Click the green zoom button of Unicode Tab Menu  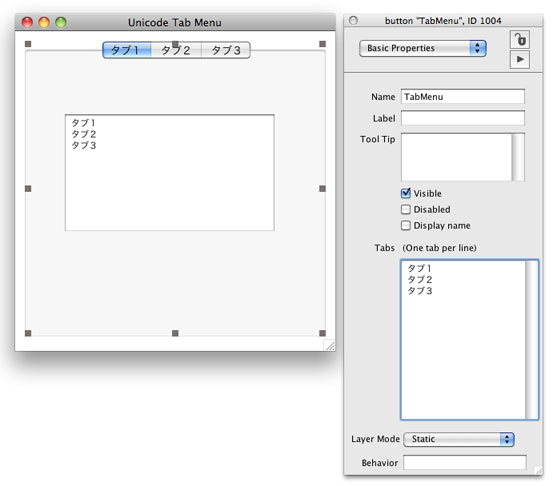61,22
